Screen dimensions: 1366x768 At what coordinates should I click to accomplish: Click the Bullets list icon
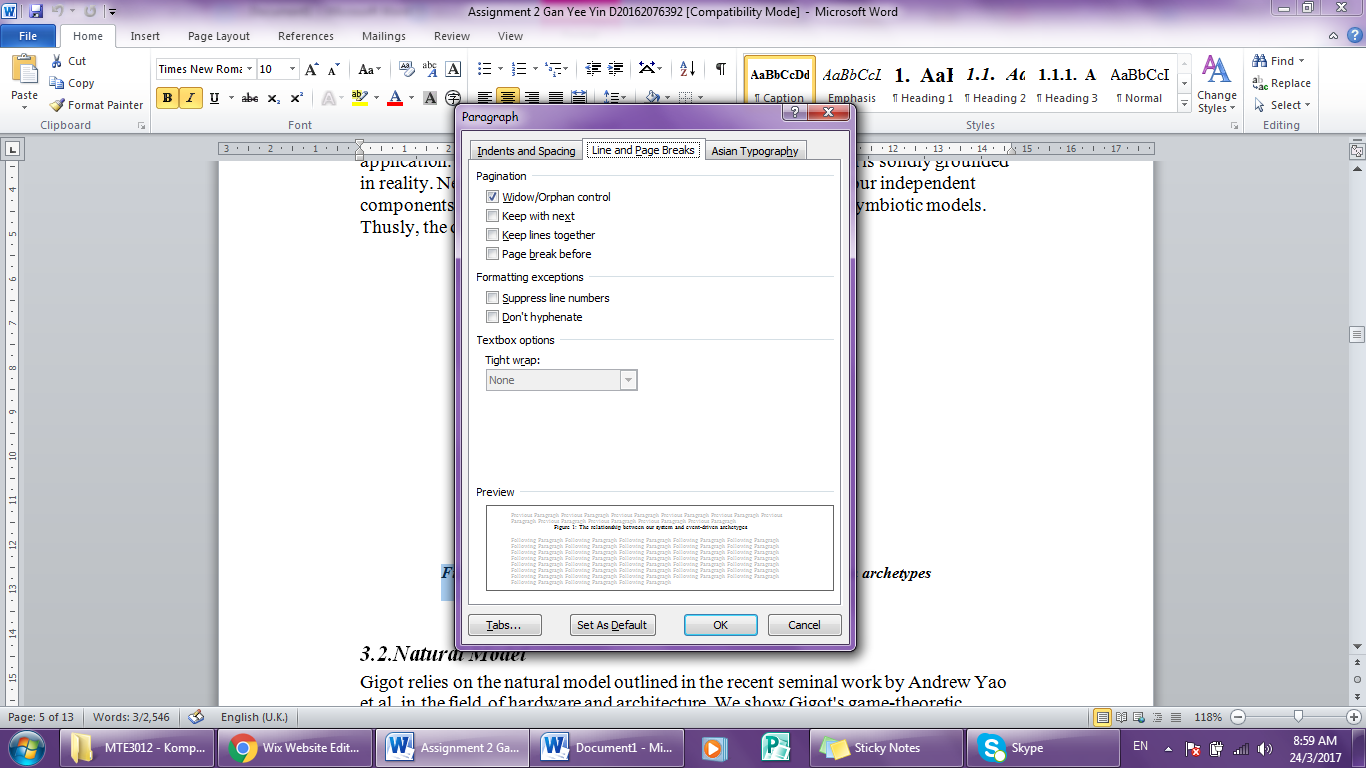485,69
